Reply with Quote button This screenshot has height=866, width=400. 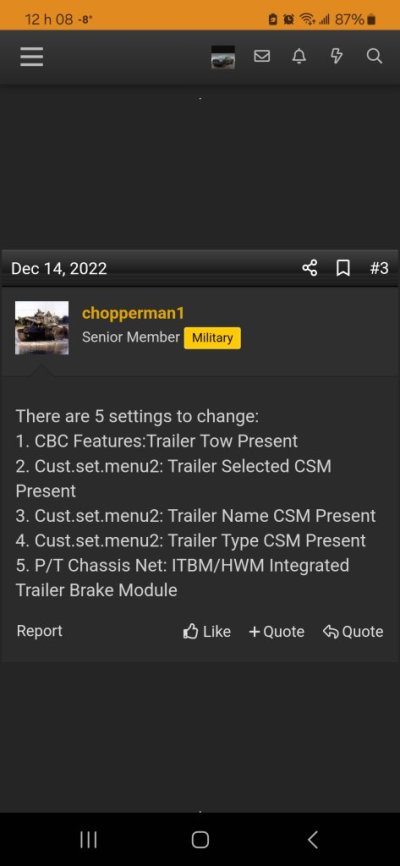(353, 631)
